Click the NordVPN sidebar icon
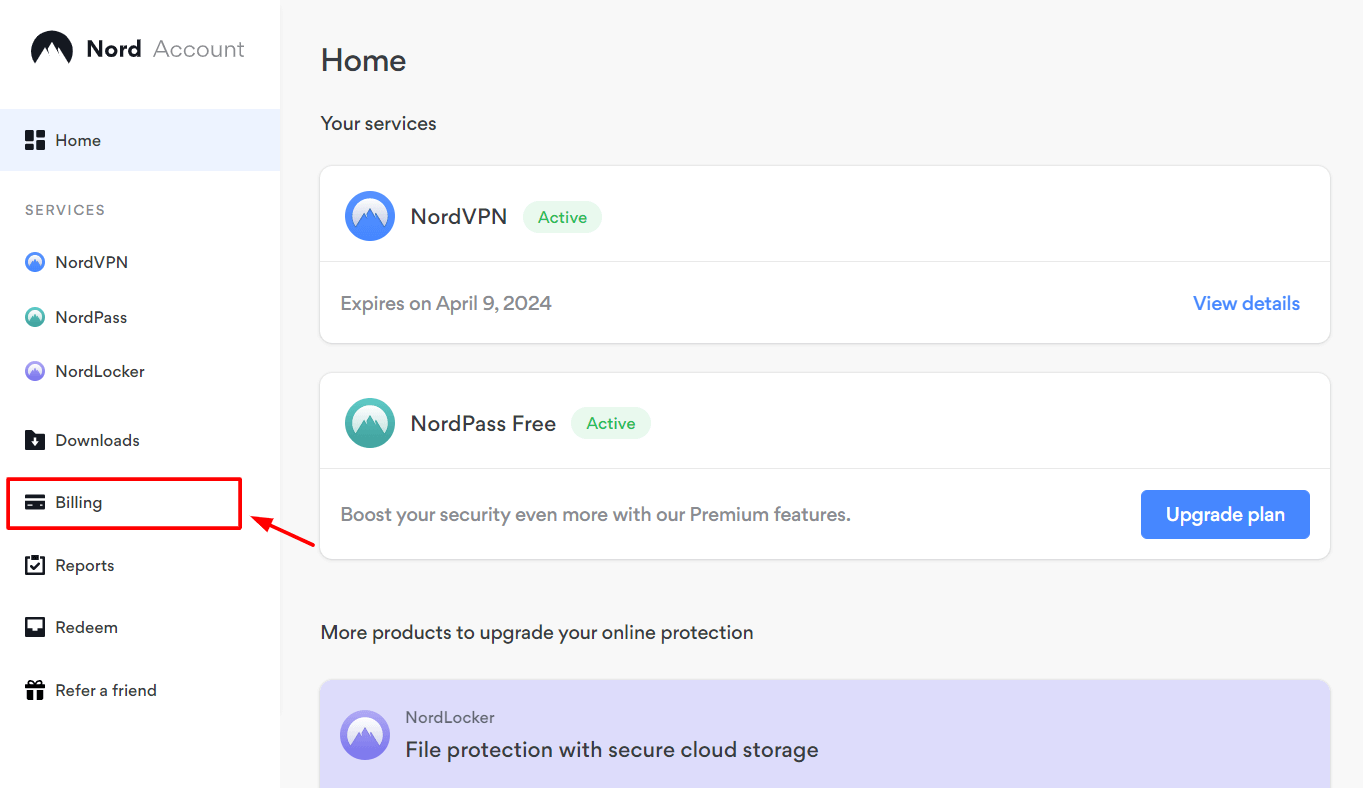 (x=35, y=262)
